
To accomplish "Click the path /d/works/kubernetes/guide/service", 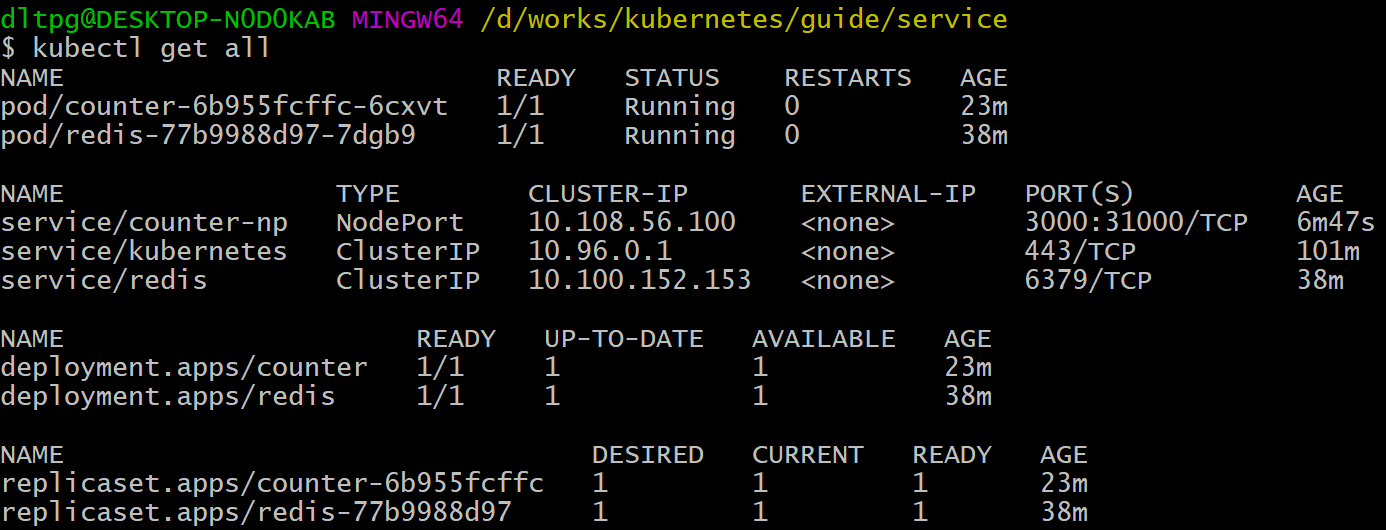I will (x=744, y=19).
